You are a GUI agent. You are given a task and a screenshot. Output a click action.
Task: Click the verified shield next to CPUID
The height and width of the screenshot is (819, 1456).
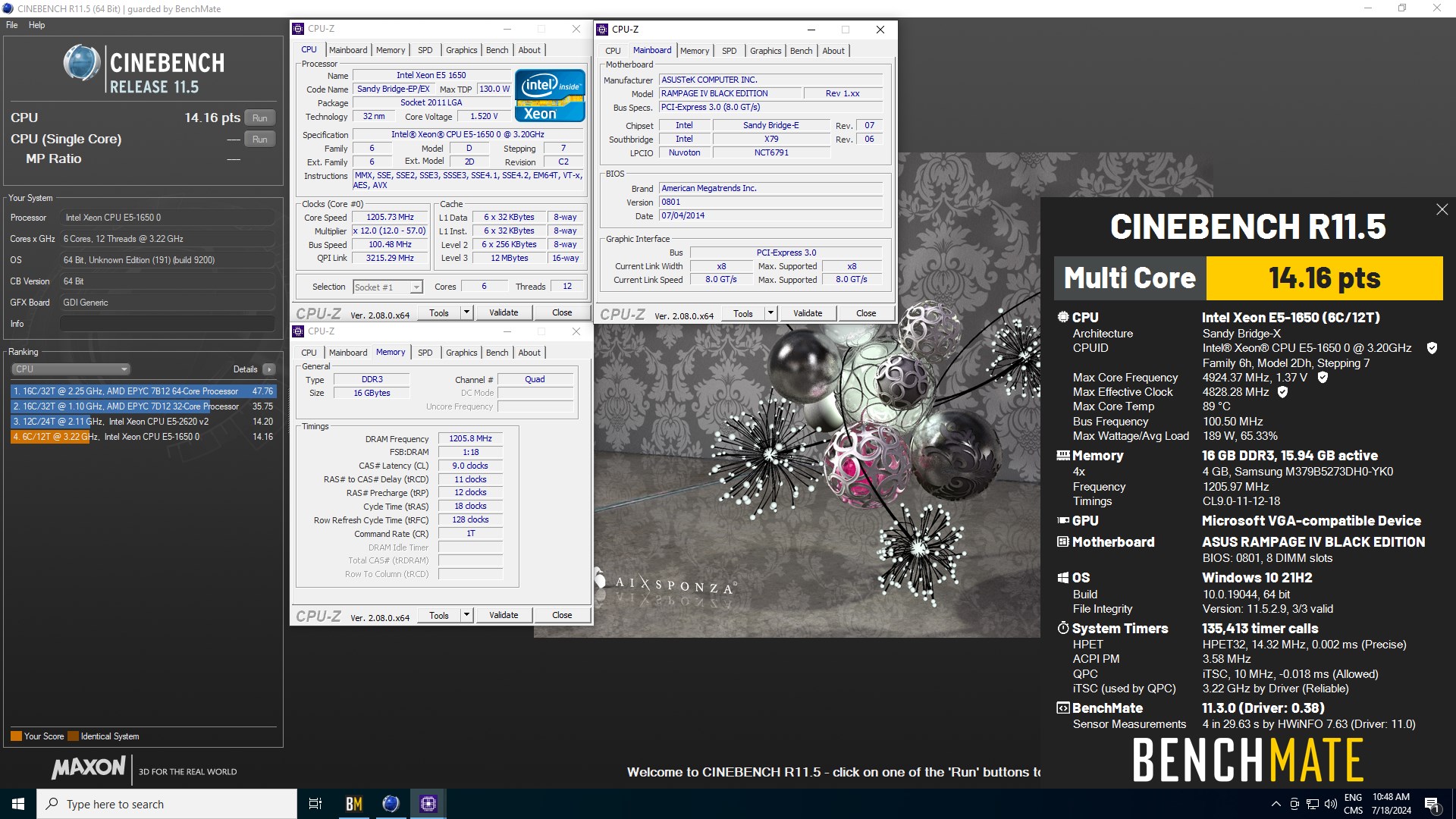[1432, 348]
